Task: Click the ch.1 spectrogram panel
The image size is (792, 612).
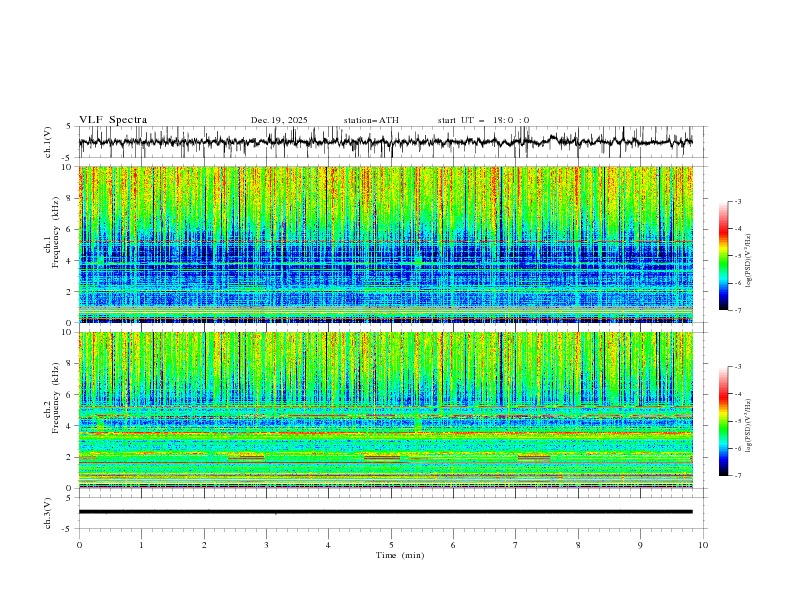Action: click(386, 244)
